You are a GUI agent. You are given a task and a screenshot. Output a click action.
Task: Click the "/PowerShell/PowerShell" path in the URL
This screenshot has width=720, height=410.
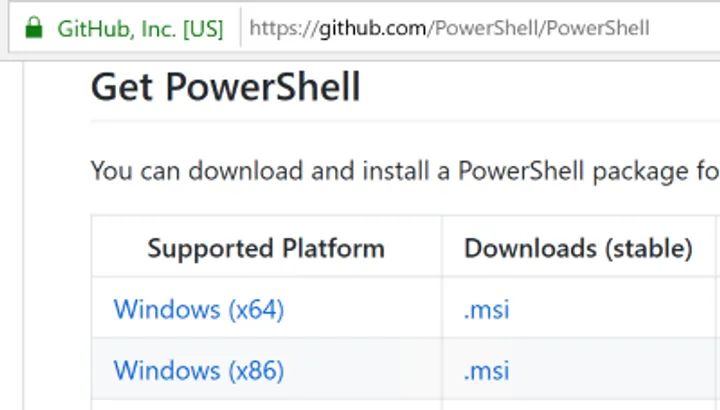[x=539, y=27]
